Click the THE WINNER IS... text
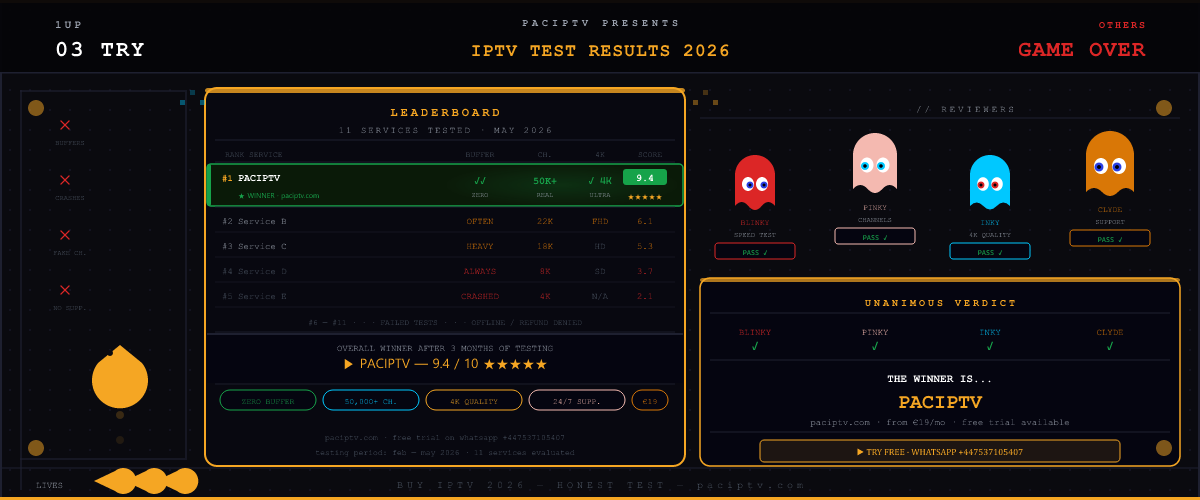The height and width of the screenshot is (500, 1200). pyautogui.click(x=940, y=379)
